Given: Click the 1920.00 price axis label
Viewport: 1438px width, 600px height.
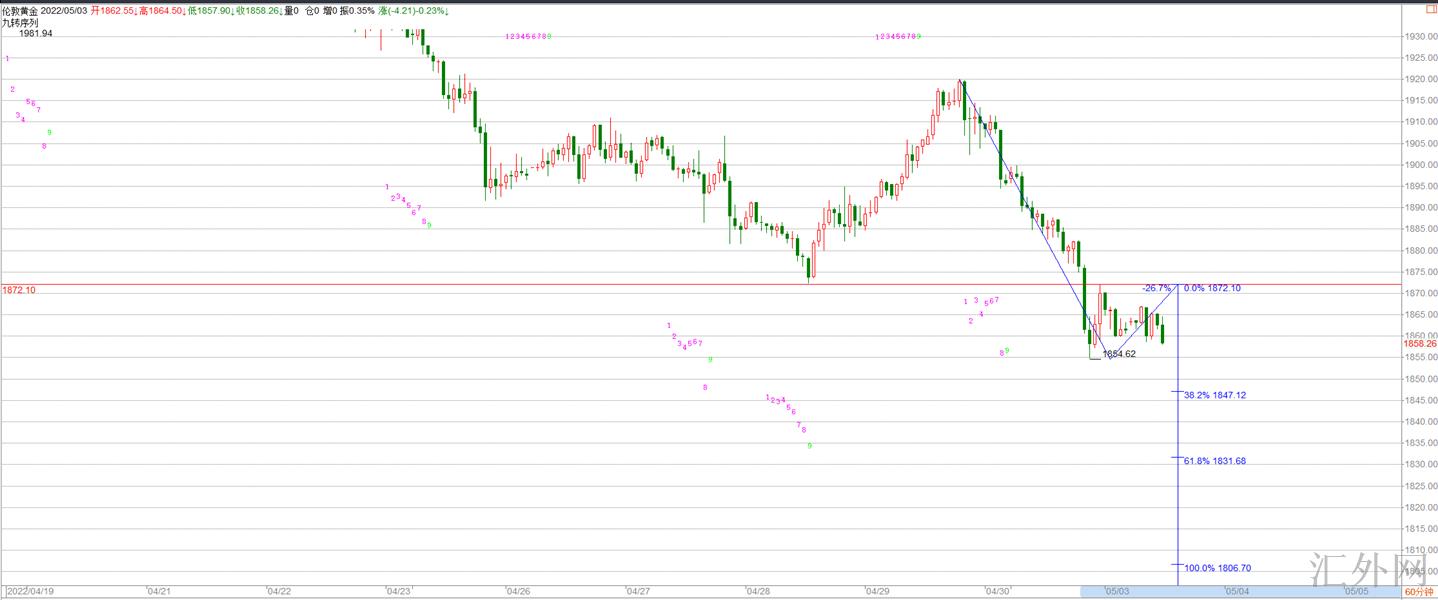Looking at the screenshot, I should [x=1421, y=80].
